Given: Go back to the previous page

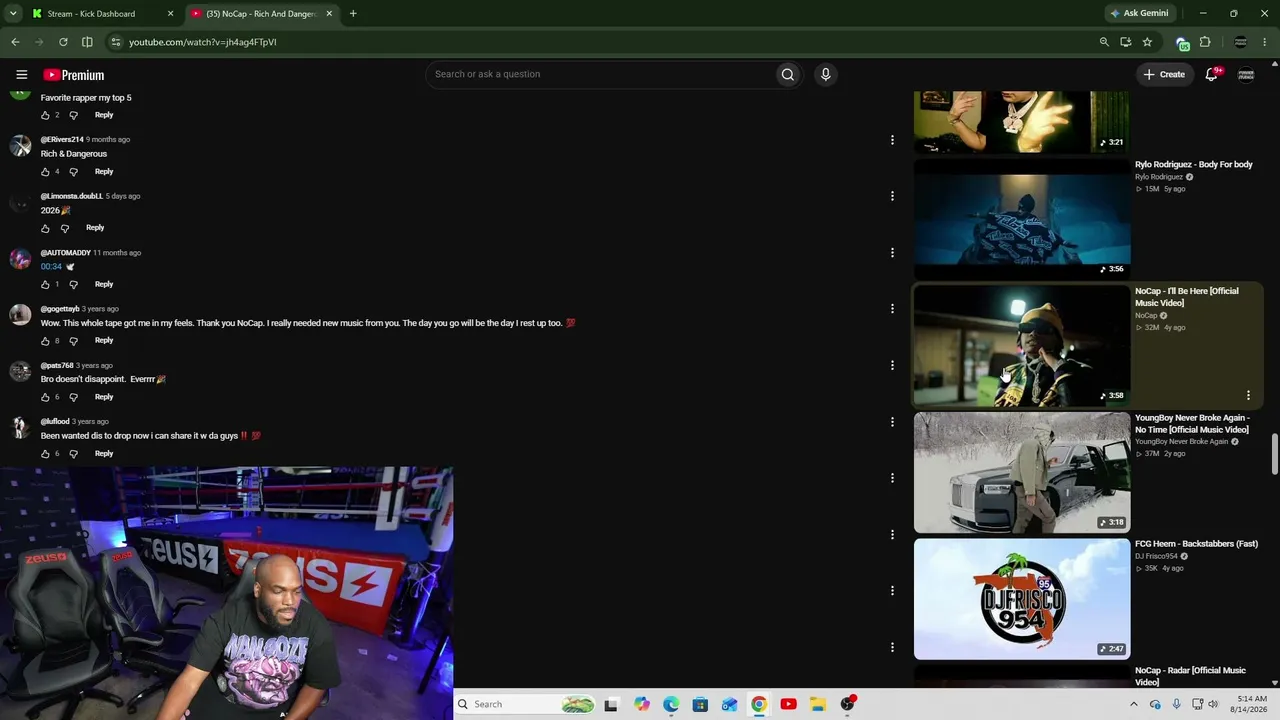Looking at the screenshot, I should pos(15,42).
